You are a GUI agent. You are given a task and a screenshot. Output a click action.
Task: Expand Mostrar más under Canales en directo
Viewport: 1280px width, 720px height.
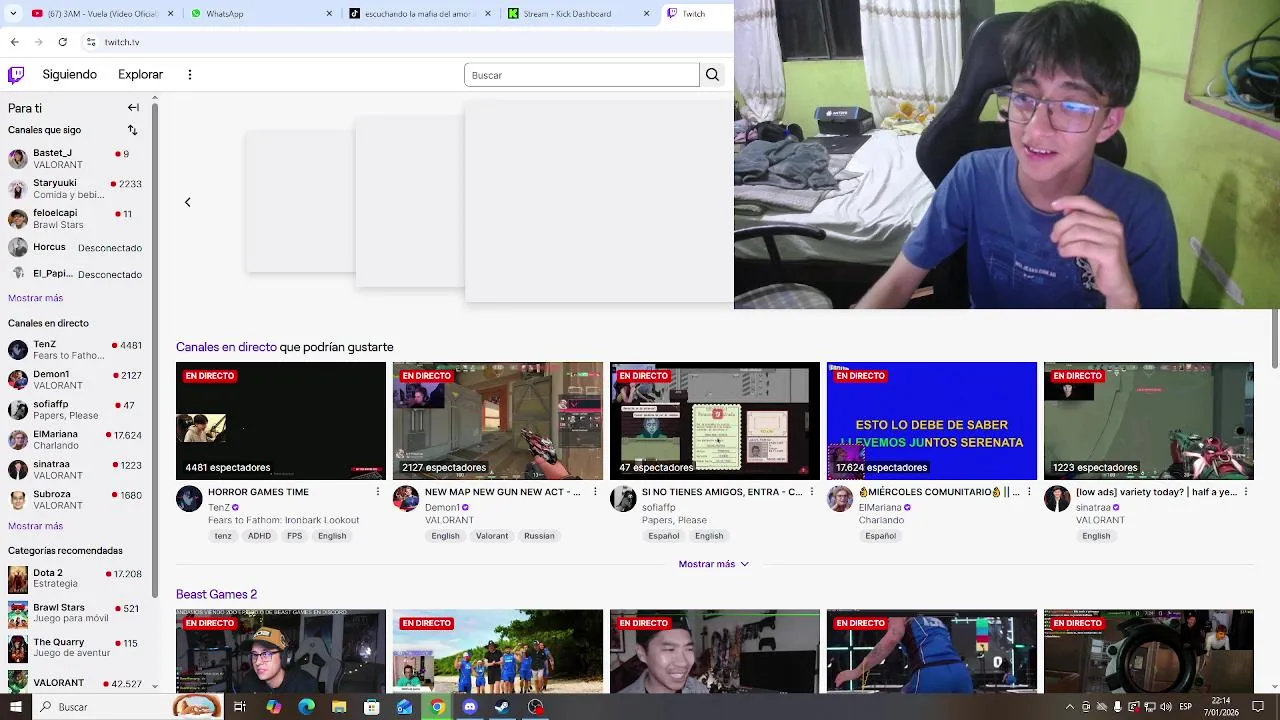point(35,526)
